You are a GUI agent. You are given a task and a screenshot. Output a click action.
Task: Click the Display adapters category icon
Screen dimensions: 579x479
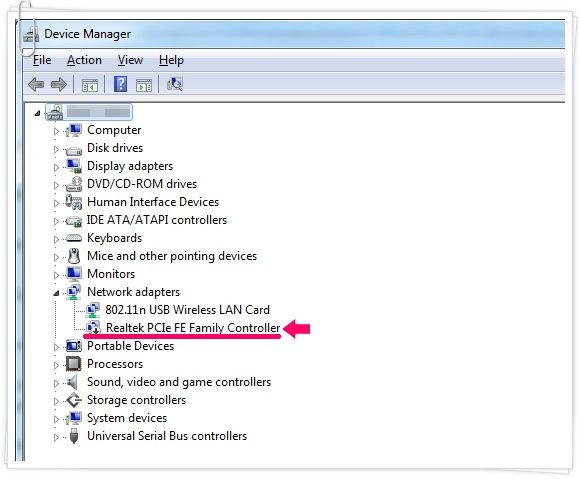[74, 166]
